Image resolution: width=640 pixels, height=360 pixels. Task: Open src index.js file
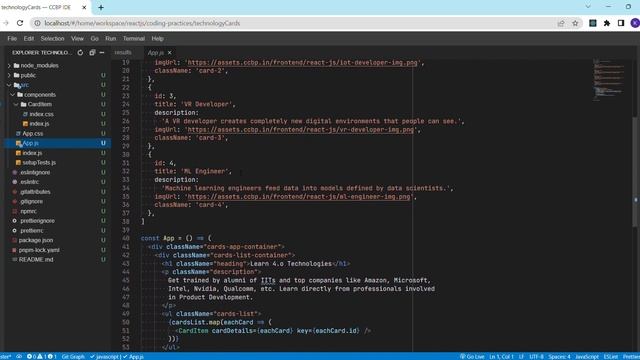32,153
